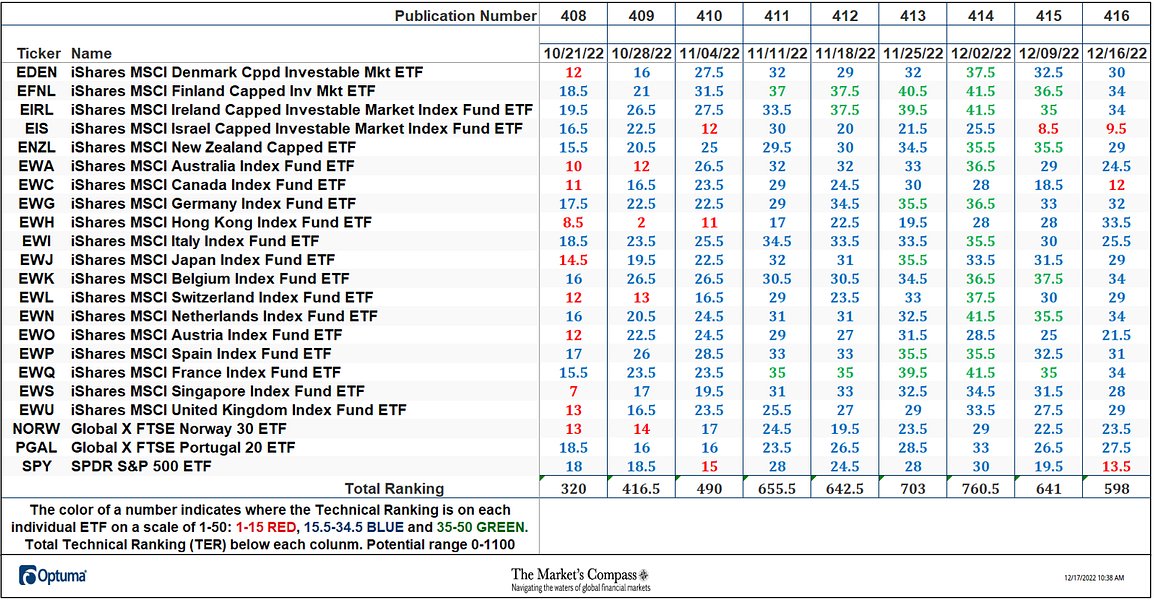This screenshot has height=600, width=1154.
Task: Select the EWO ticker
Action: click(x=37, y=335)
